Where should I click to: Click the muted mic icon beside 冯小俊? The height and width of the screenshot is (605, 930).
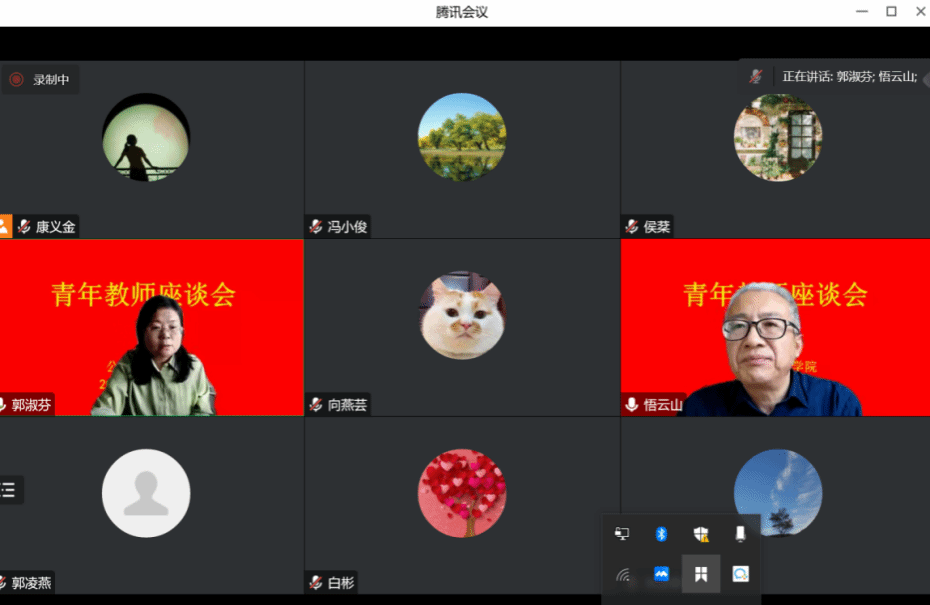316,227
